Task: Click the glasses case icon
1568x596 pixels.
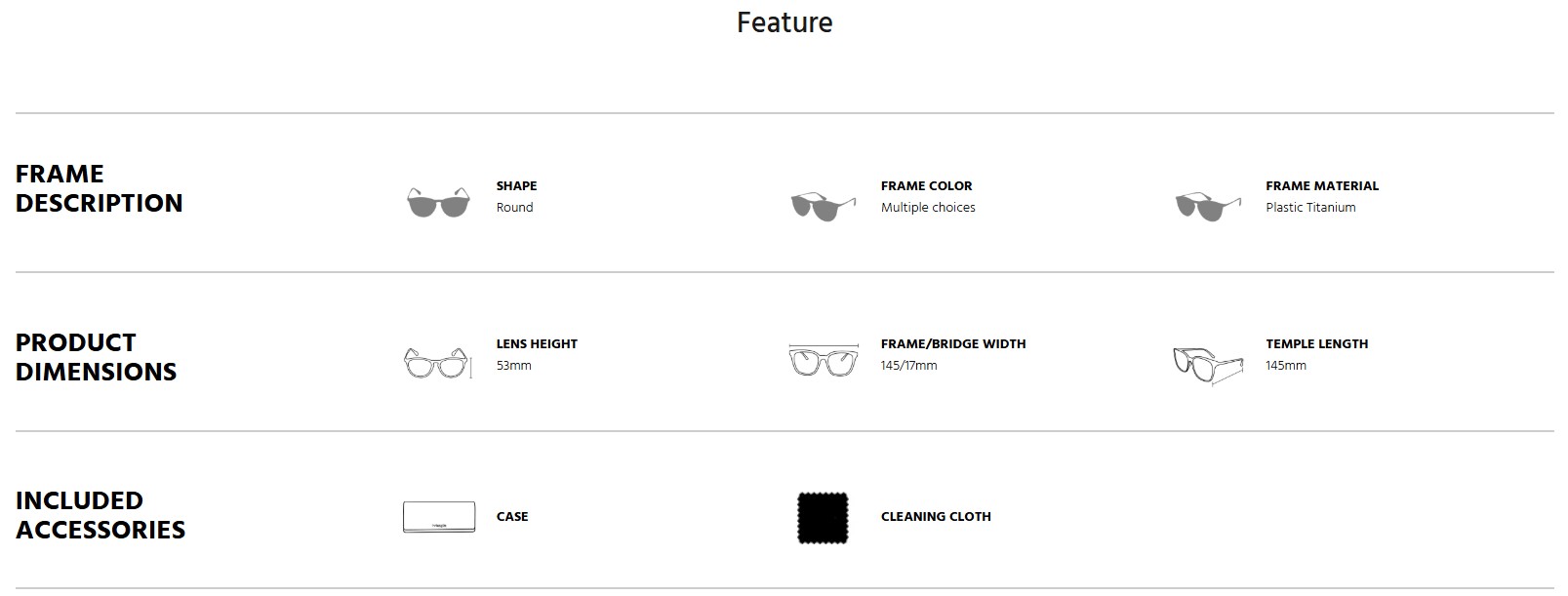Action: click(x=439, y=517)
